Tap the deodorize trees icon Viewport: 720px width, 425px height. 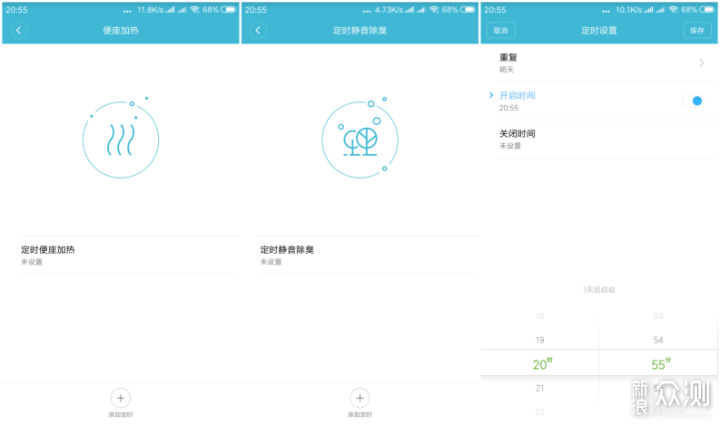point(360,140)
